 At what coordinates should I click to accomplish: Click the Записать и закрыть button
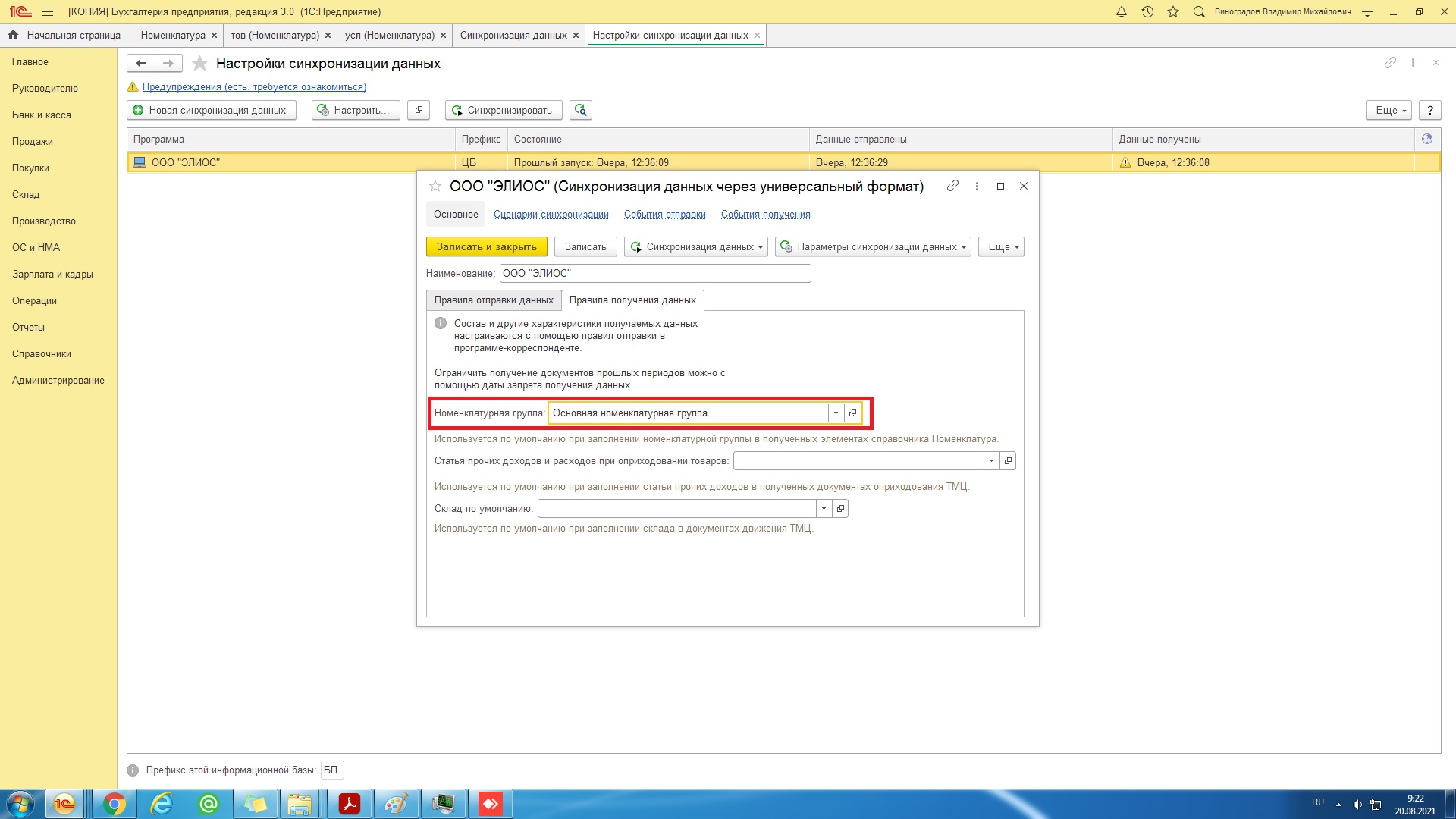[487, 246]
